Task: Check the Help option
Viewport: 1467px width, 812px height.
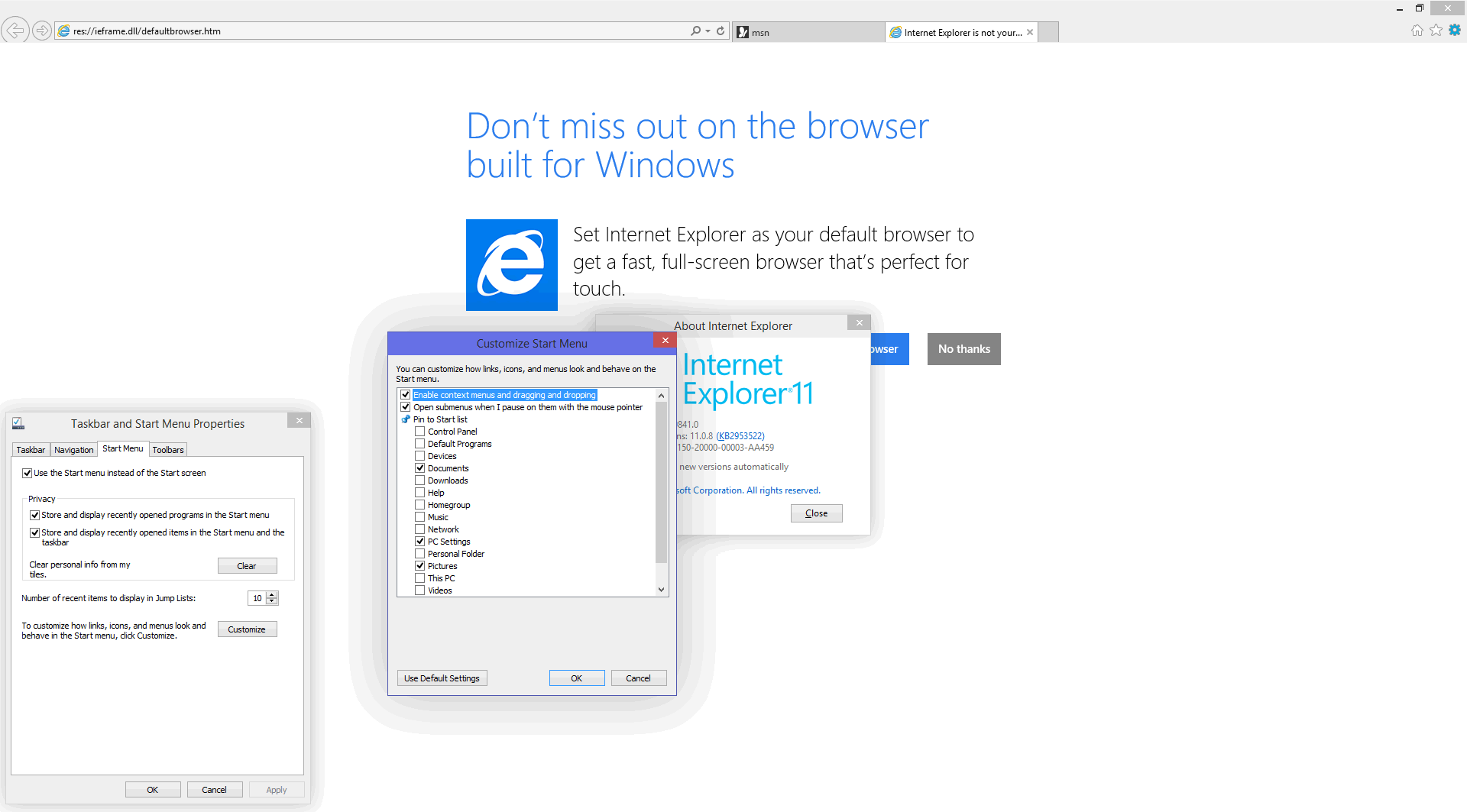Action: click(419, 493)
